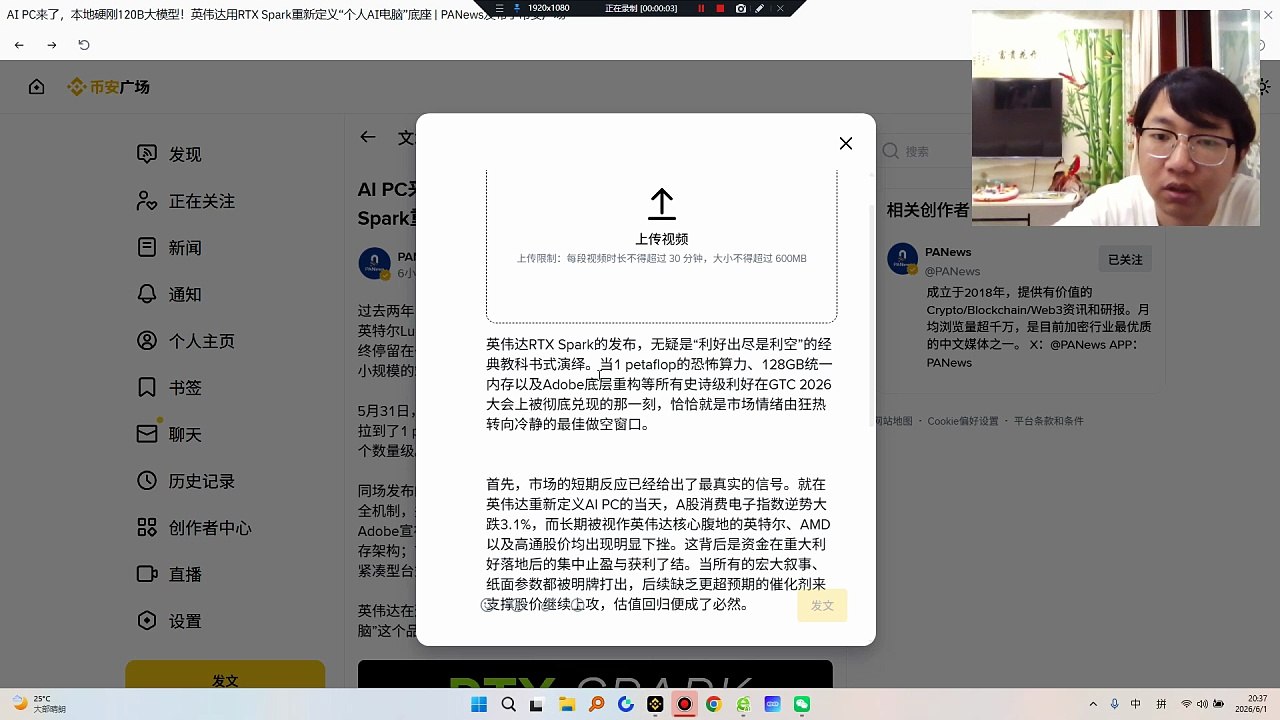Viewport: 1280px width, 720px height.
Task: Open the recorder pen annotation tool
Action: coord(760,8)
